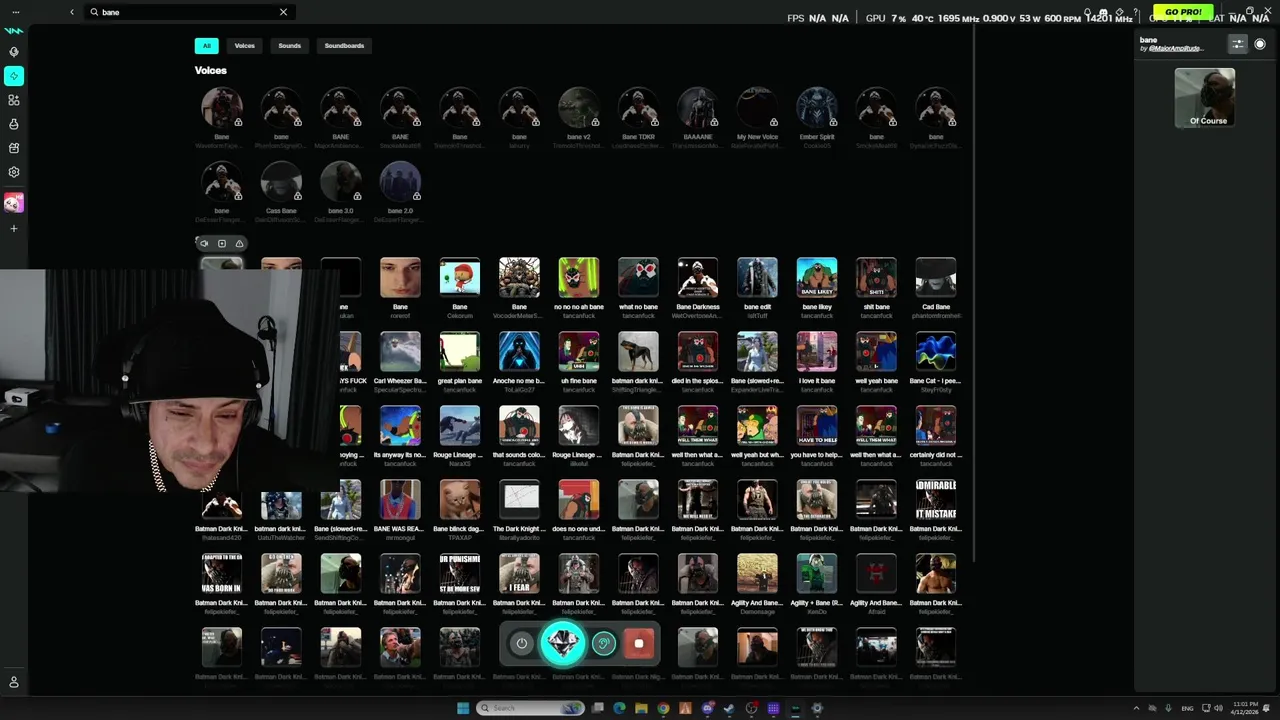Open the Voicelab flask sidebar icon
This screenshot has height=720, width=1280.
[14, 124]
